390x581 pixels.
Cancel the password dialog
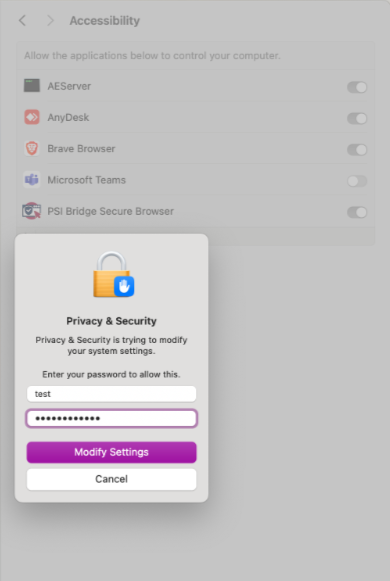tap(111, 479)
